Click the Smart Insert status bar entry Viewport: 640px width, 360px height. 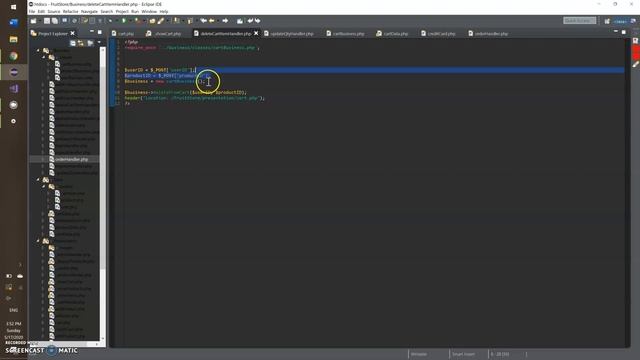click(x=464, y=354)
